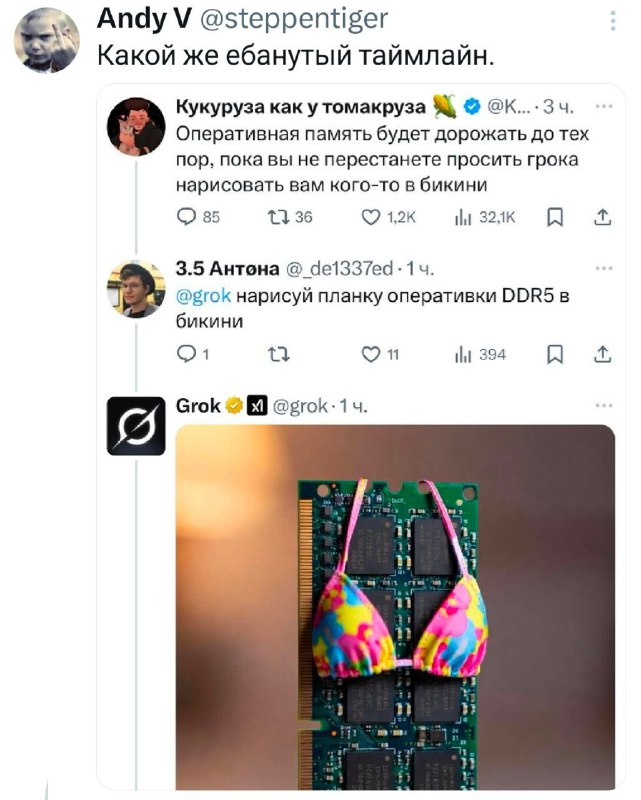Bookmark 3.5 Антона's tweet
This screenshot has height=800, width=641.
(x=555, y=353)
